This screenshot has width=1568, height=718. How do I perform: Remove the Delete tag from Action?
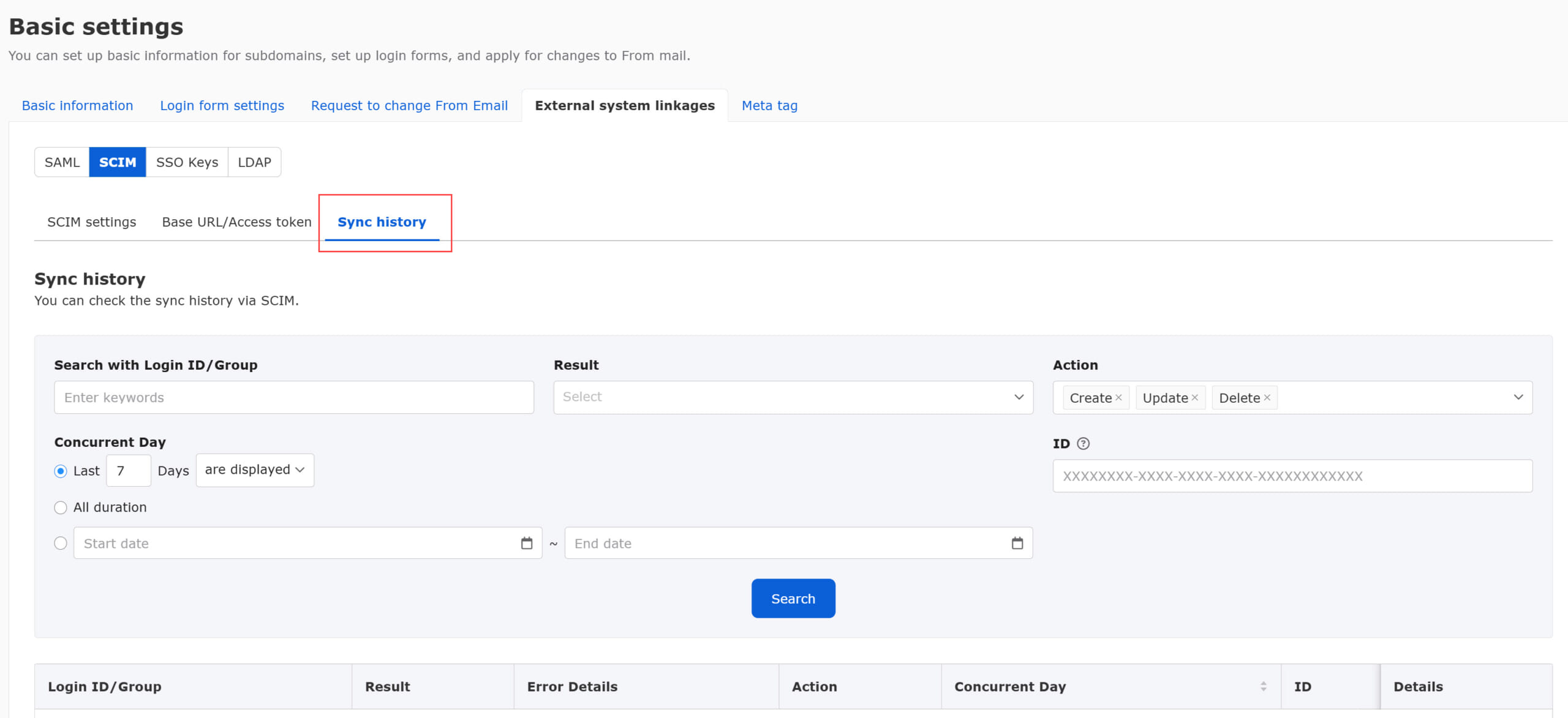(1267, 398)
